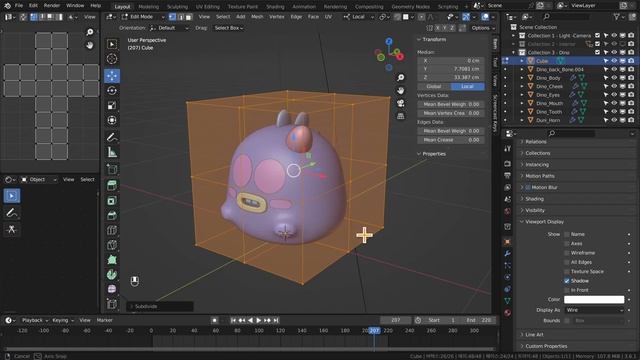Select the Knife tool
This screenshot has height=360, width=640.
click(x=112, y=245)
